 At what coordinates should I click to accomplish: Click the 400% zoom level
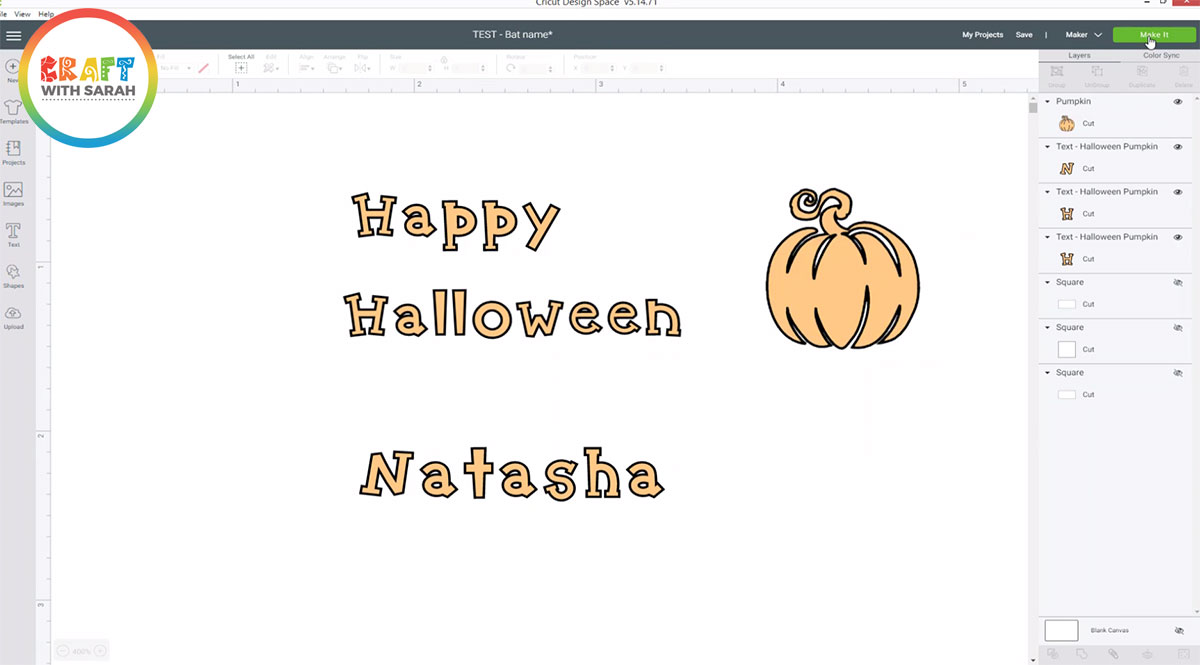click(x=81, y=651)
